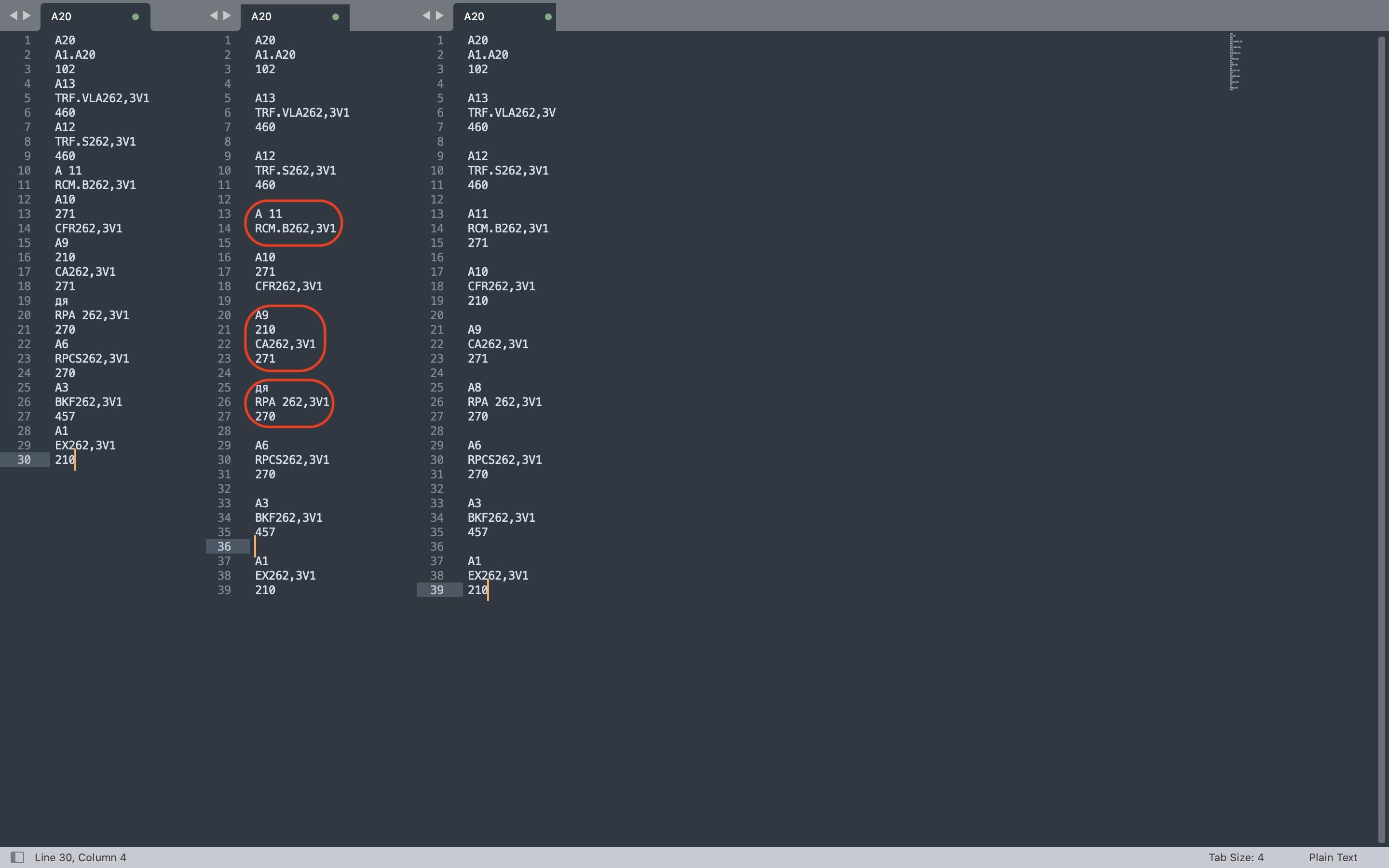Screen dimensions: 1389x868
Task: Click unsaved dot on middle pane's A20 tab
Action: 336,17
